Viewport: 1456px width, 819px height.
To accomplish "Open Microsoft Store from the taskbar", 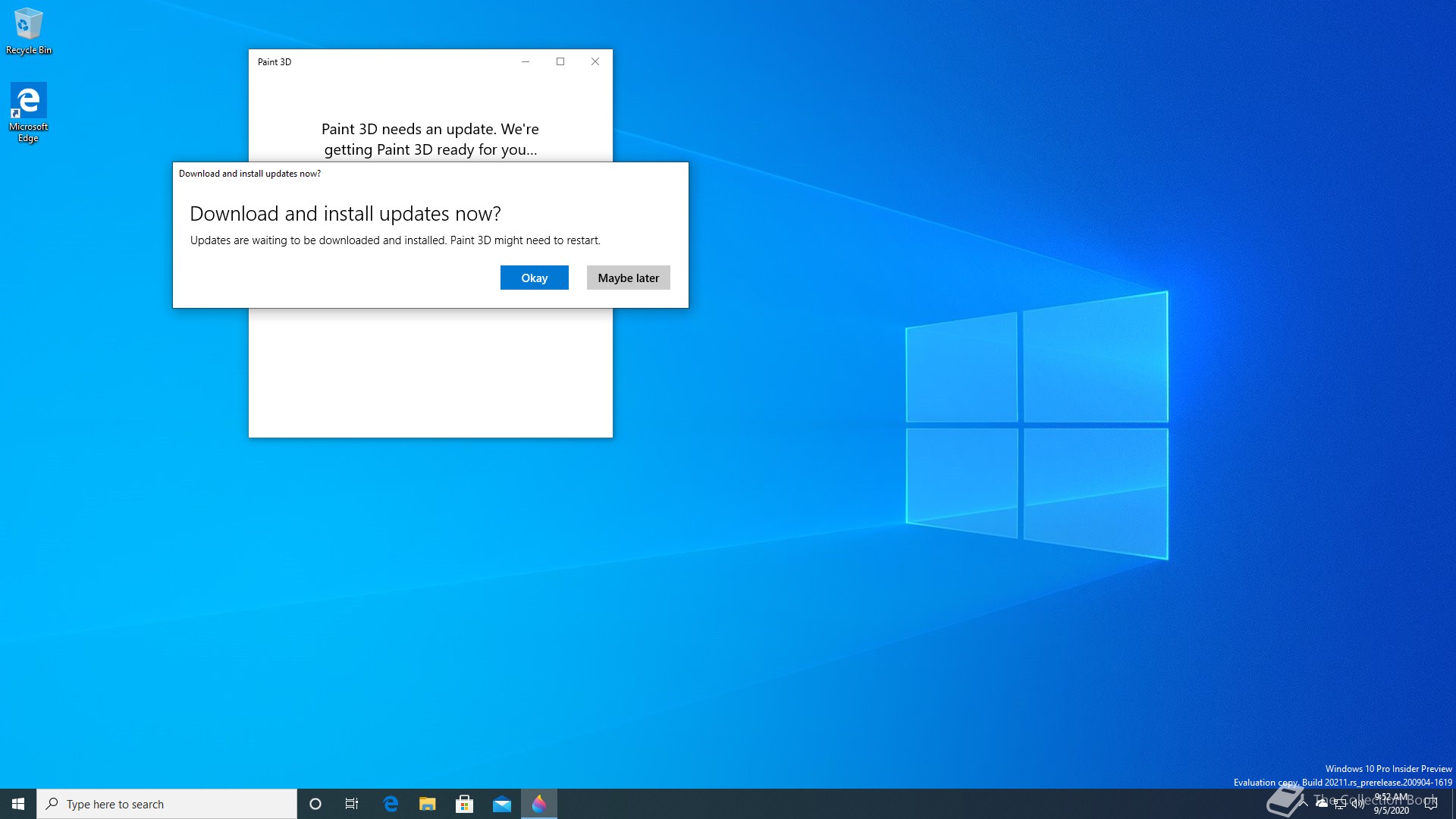I will coord(464,804).
